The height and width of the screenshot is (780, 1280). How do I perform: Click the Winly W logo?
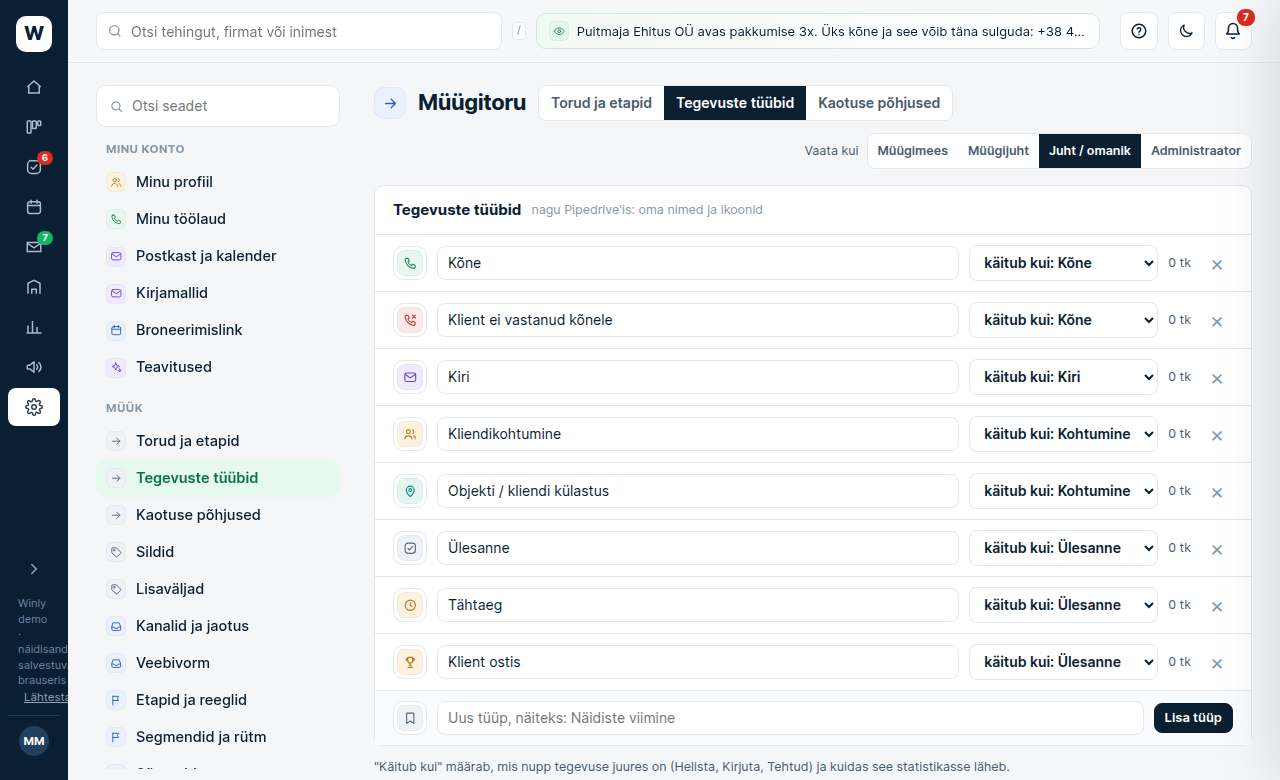pos(34,34)
